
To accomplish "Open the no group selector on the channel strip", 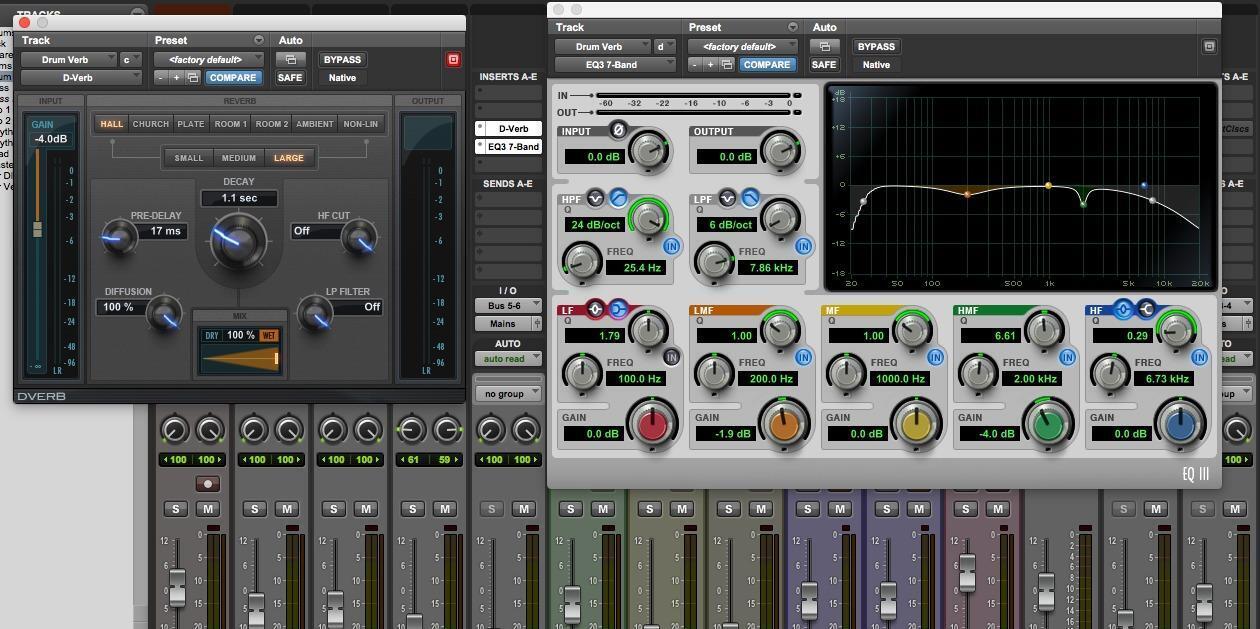I will [x=509, y=393].
